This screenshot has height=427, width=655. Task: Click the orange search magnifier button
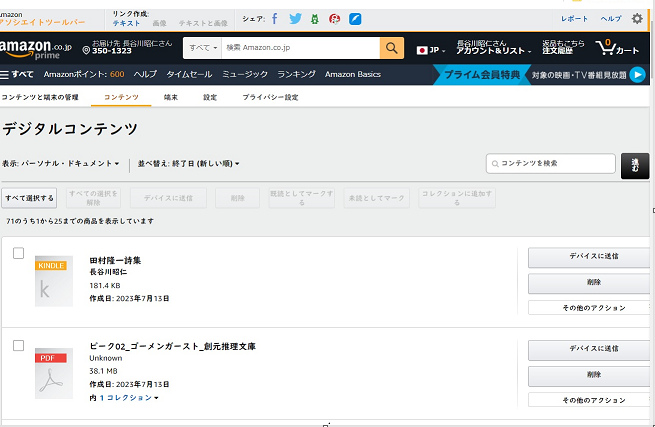click(391, 48)
